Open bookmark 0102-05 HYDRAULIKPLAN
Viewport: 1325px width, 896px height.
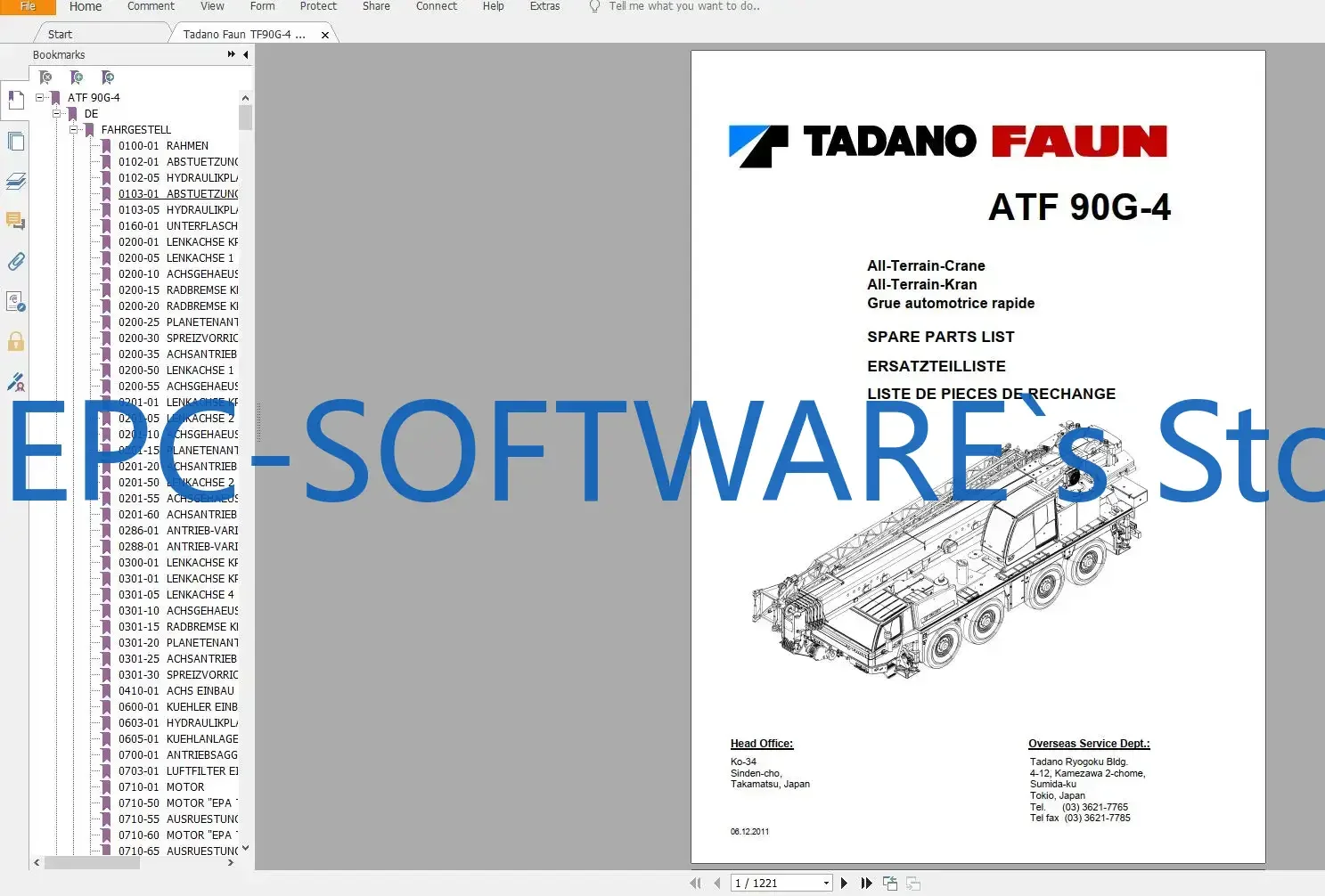[x=178, y=177]
